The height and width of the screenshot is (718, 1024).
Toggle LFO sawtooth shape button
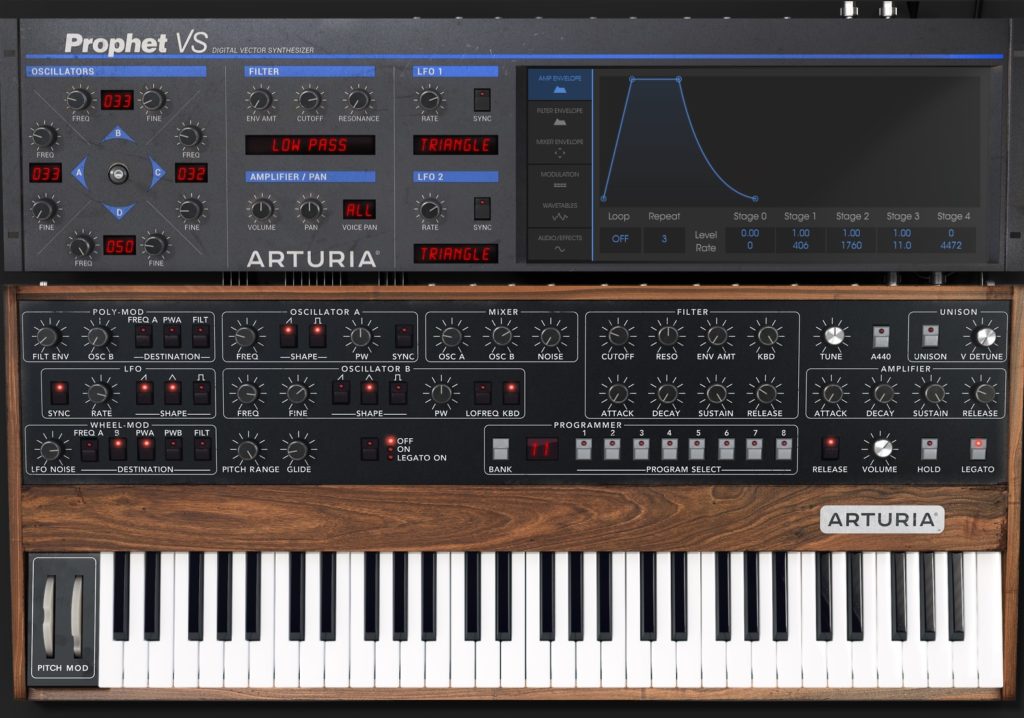144,392
